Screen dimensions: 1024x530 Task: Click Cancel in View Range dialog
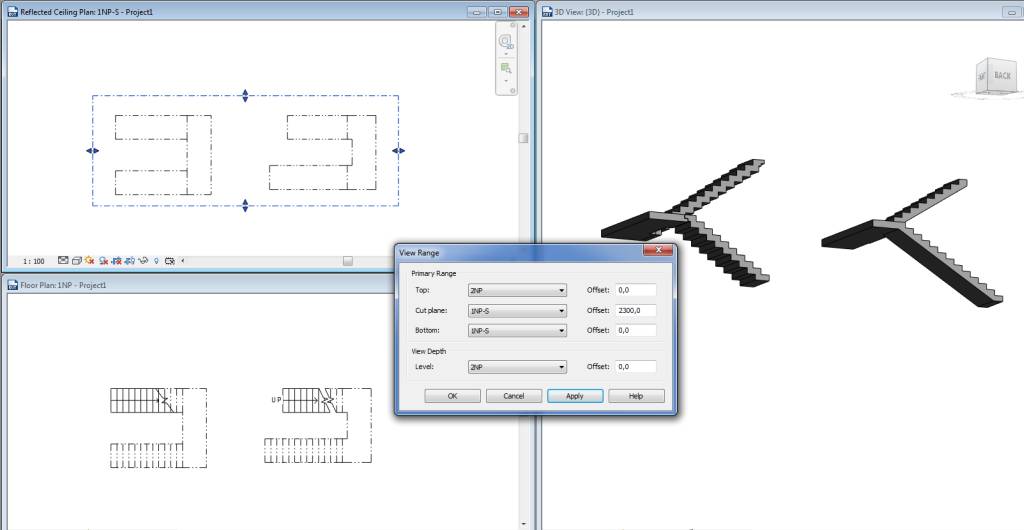[x=514, y=396]
